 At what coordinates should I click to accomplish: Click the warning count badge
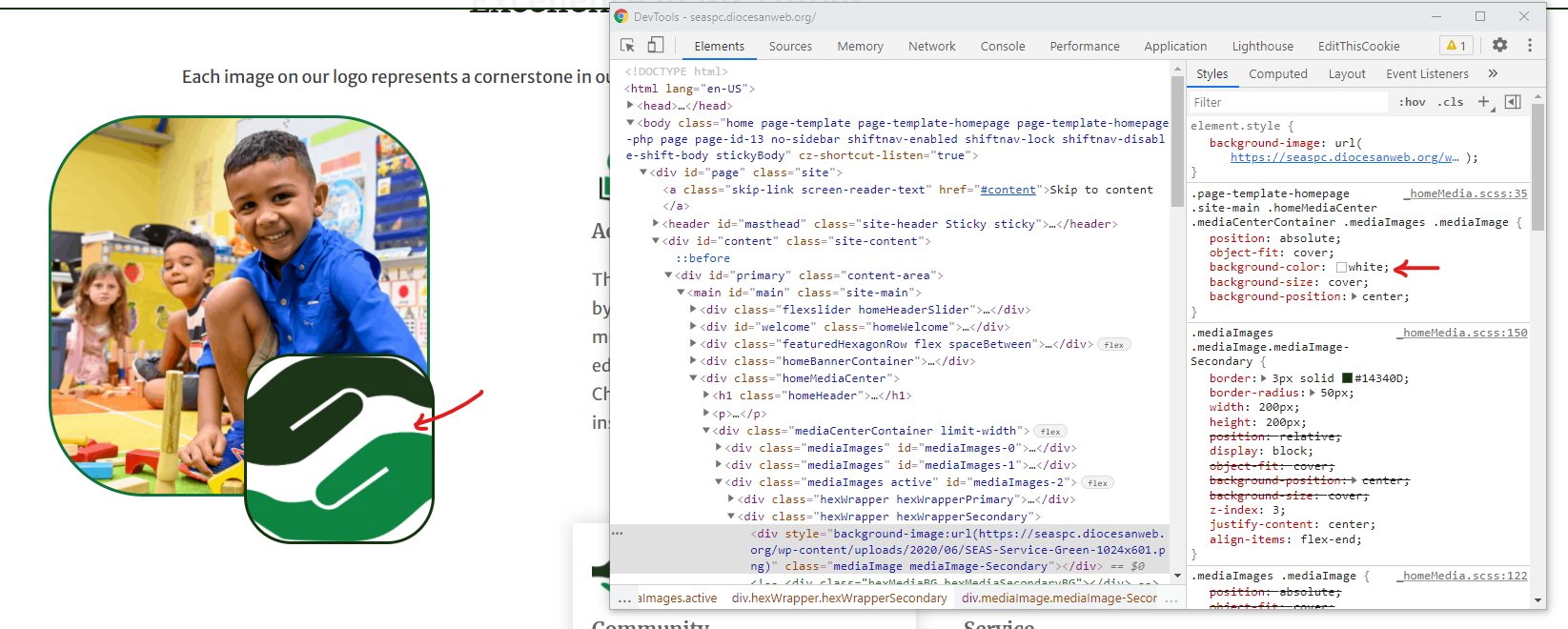tap(1456, 46)
